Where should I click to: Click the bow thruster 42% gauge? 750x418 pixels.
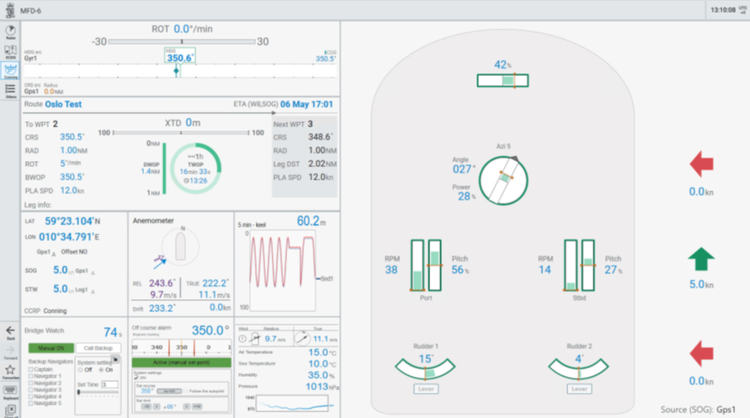click(x=503, y=80)
